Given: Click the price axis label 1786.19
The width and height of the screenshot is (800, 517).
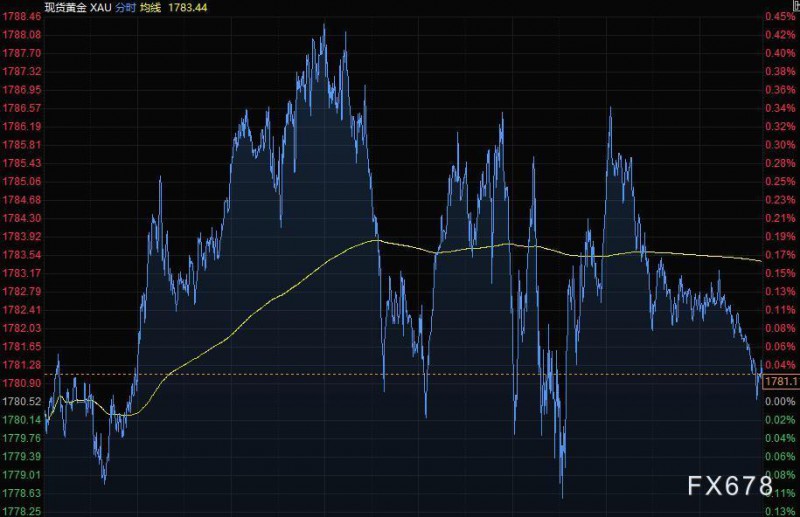Looking at the screenshot, I should tap(21, 127).
